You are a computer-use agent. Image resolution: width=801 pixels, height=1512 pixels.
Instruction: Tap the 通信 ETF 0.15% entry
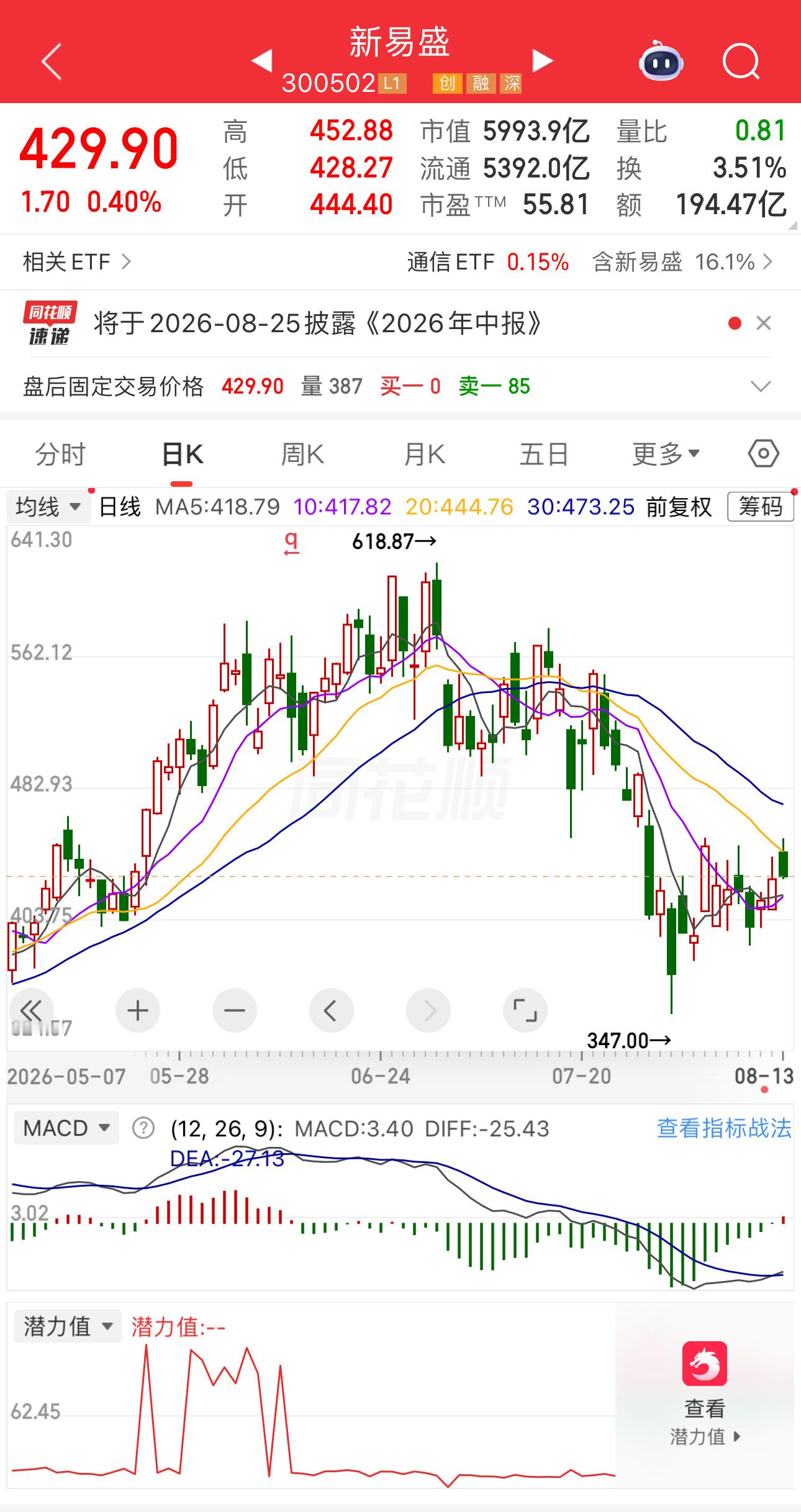click(488, 262)
